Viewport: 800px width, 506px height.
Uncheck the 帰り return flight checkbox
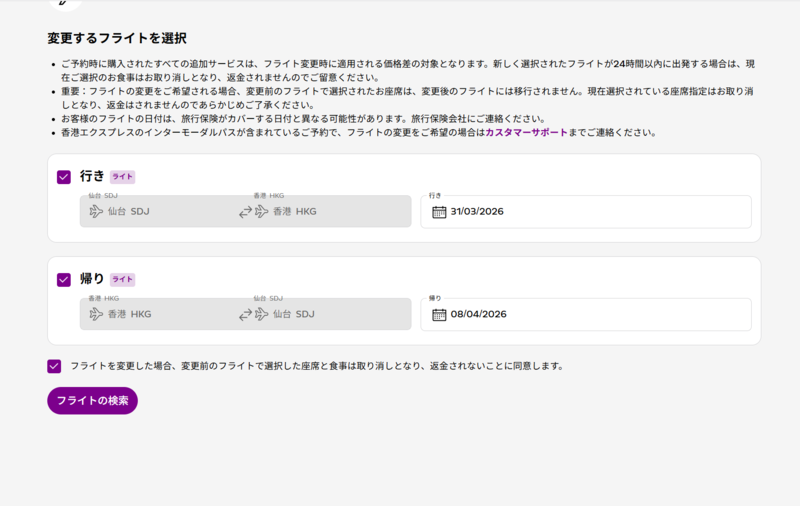64,280
